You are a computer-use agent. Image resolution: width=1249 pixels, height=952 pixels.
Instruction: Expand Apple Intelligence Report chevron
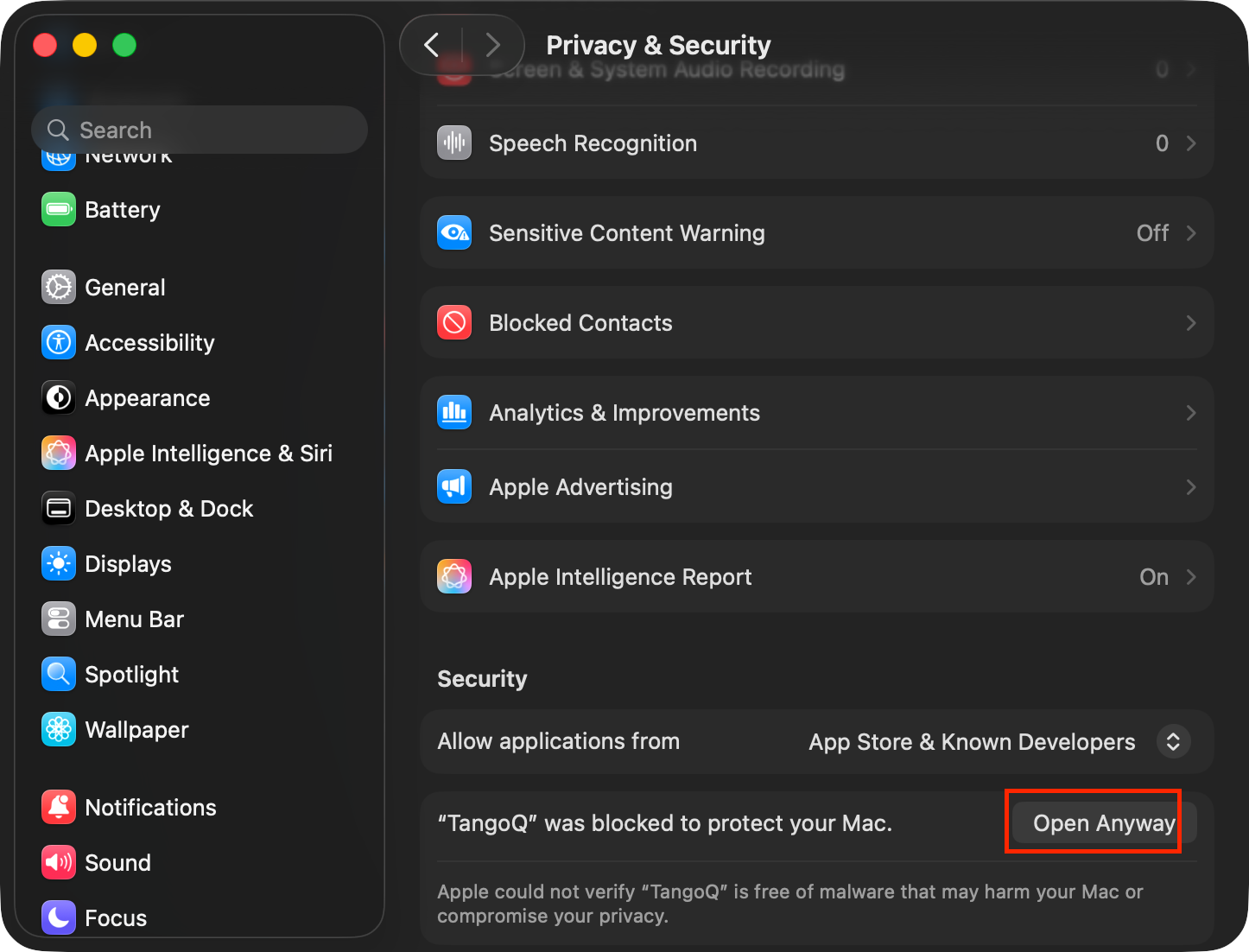[x=1191, y=576]
